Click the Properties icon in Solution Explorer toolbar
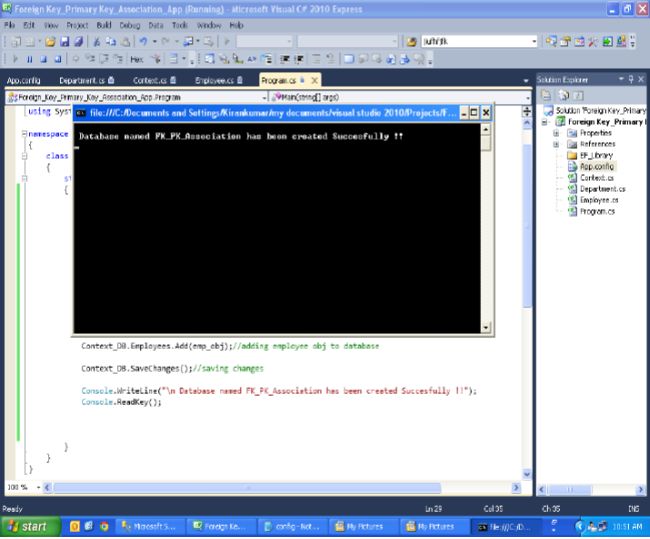 (548, 95)
